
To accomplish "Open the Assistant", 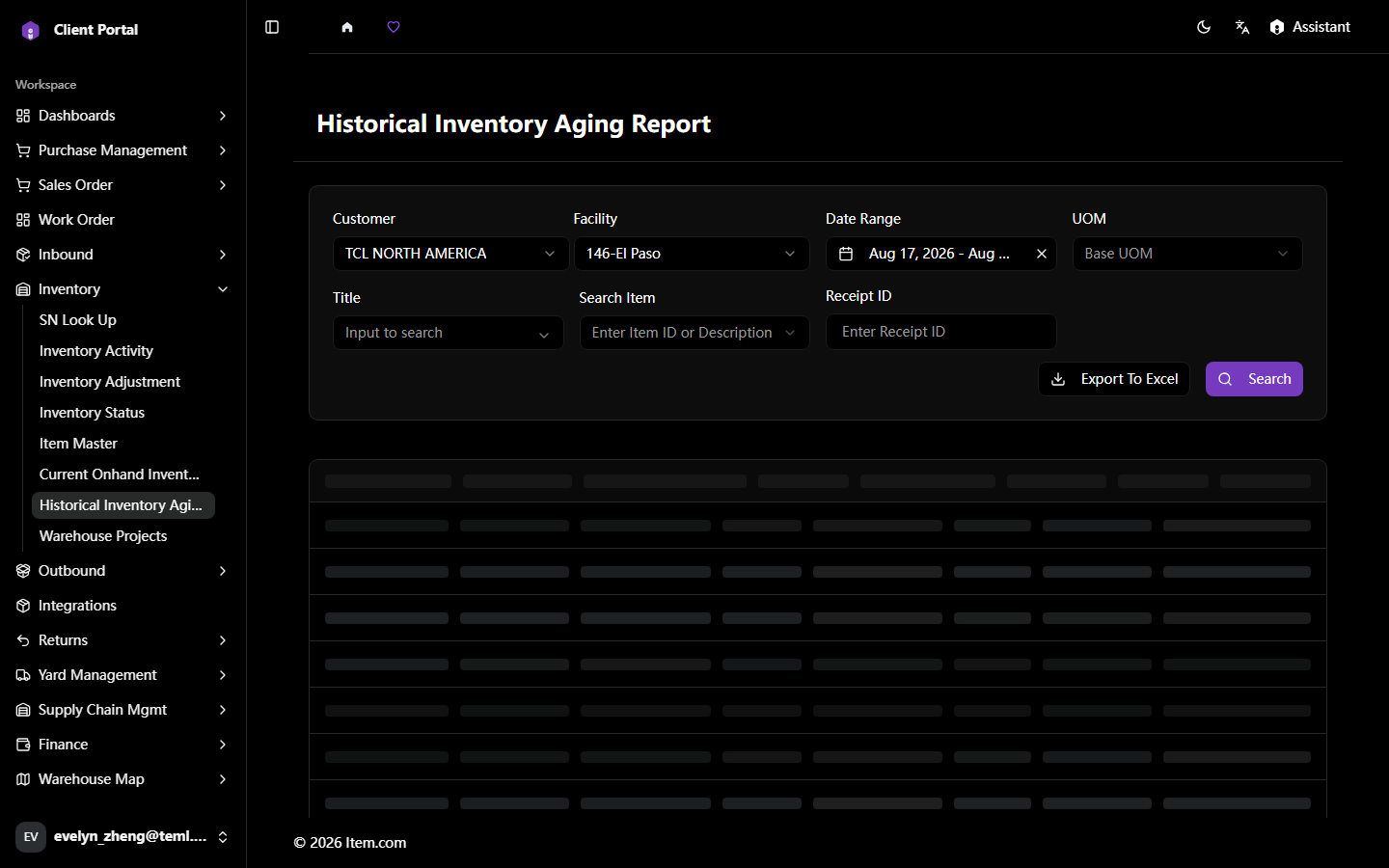I will point(1310,27).
